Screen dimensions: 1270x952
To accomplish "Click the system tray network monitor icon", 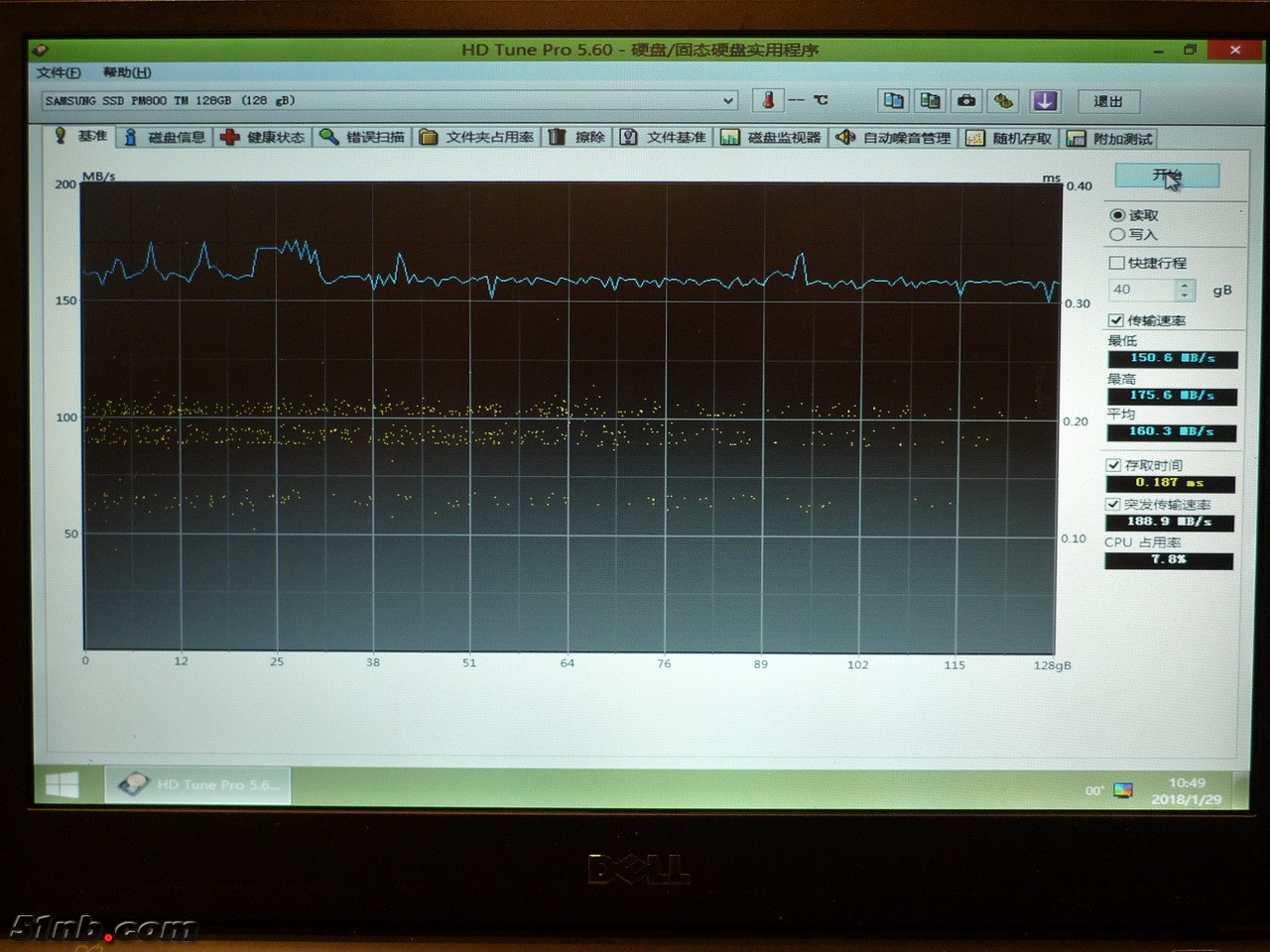I will point(1123,790).
